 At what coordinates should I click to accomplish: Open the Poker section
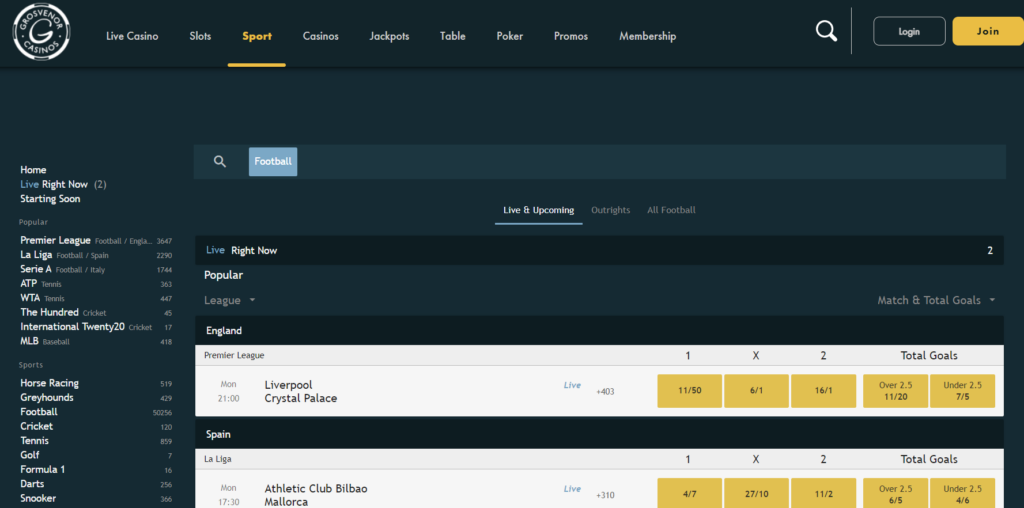coord(509,36)
